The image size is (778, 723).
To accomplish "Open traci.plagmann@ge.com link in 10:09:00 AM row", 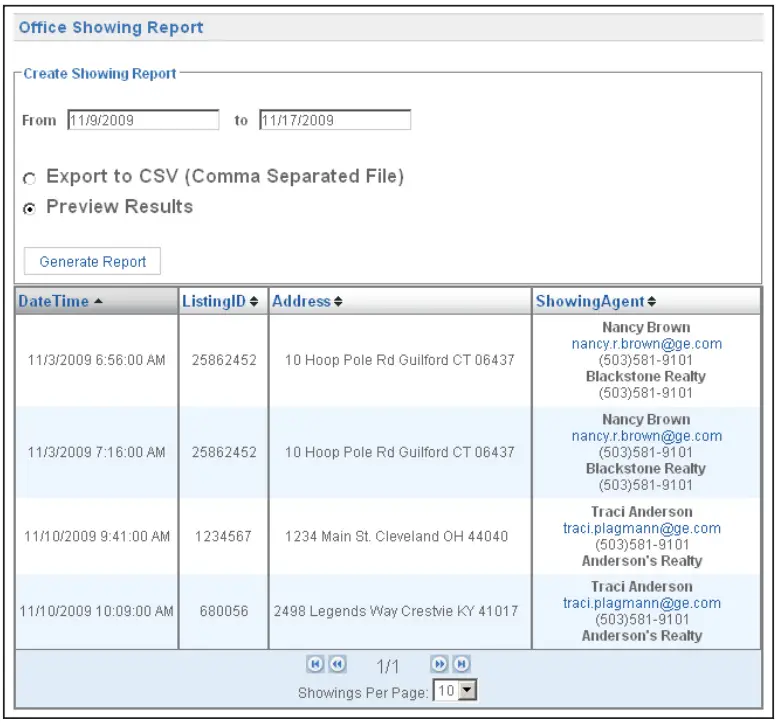I will (x=642, y=603).
